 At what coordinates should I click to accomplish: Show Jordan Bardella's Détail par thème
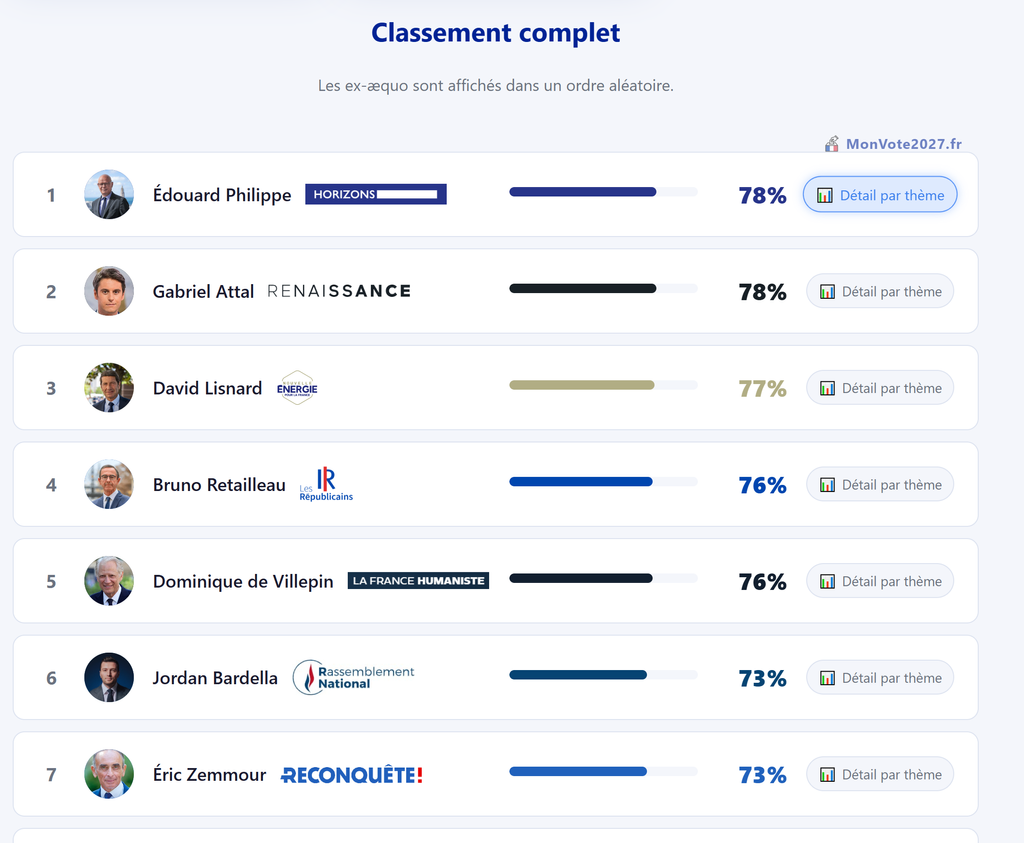[880, 678]
